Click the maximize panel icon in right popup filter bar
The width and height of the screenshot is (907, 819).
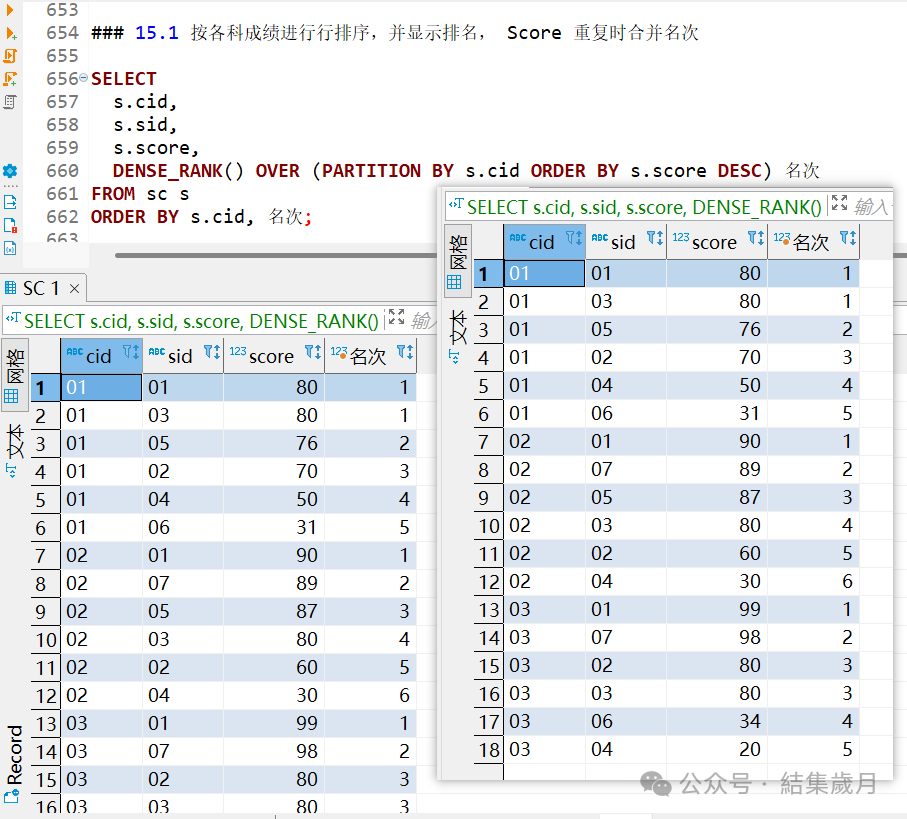(x=839, y=202)
